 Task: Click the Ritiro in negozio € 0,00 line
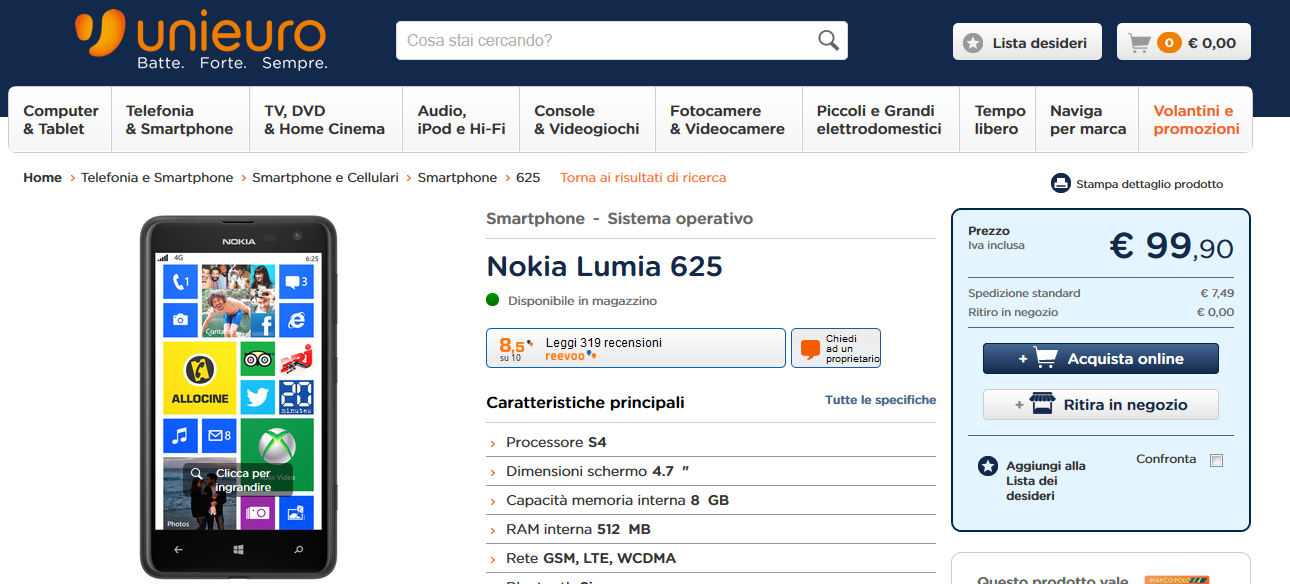(1101, 312)
